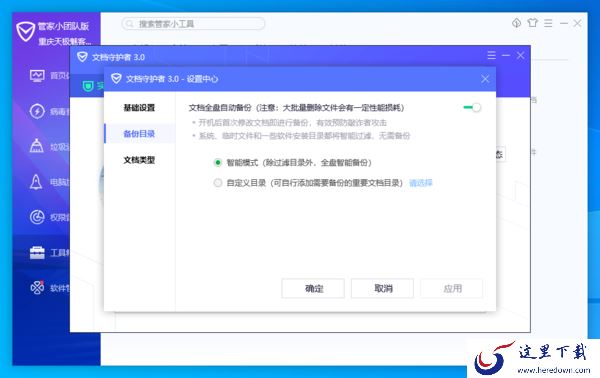This screenshot has width=600, height=378.
Task: Close the 设置中心 dialog
Action: (x=485, y=79)
